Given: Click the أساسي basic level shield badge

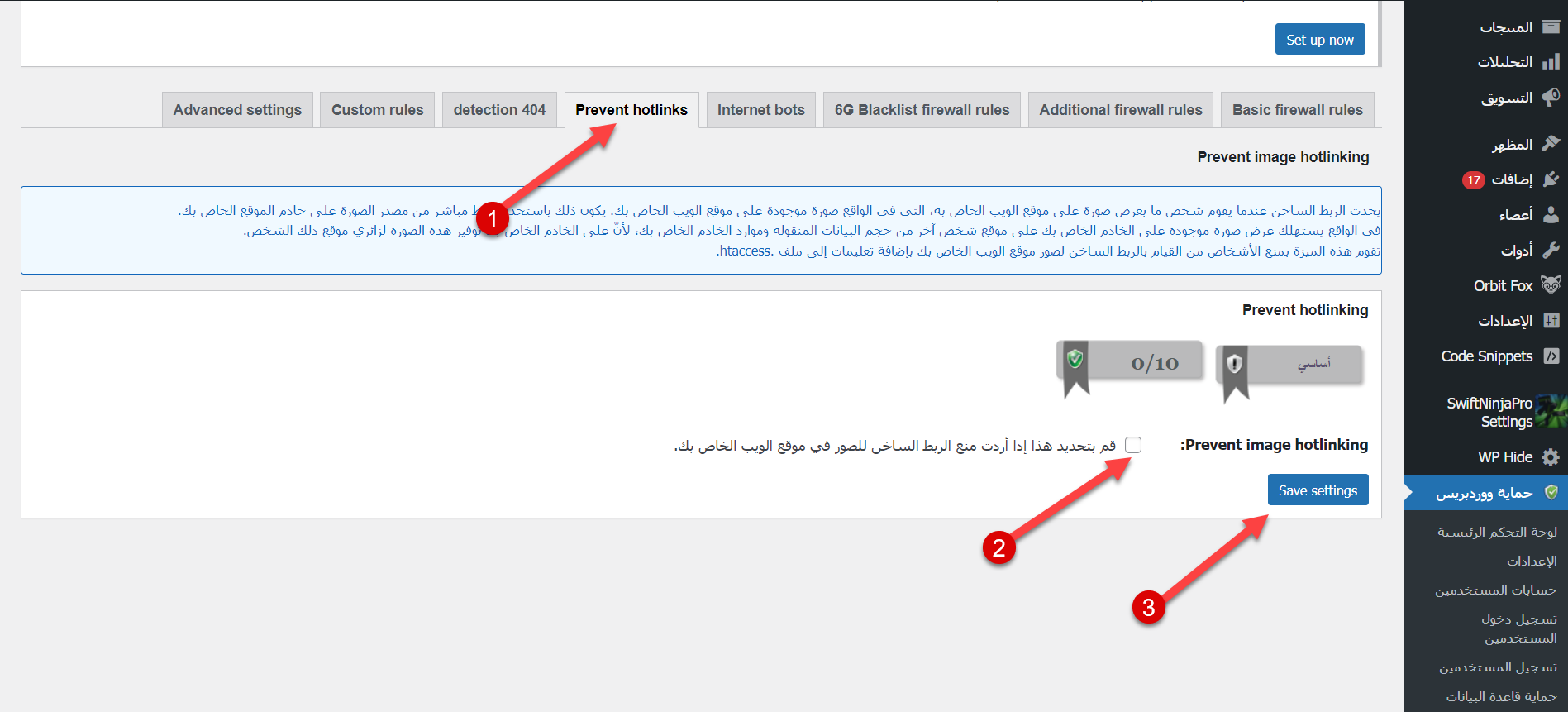Looking at the screenshot, I should pyautogui.click(x=1289, y=373).
